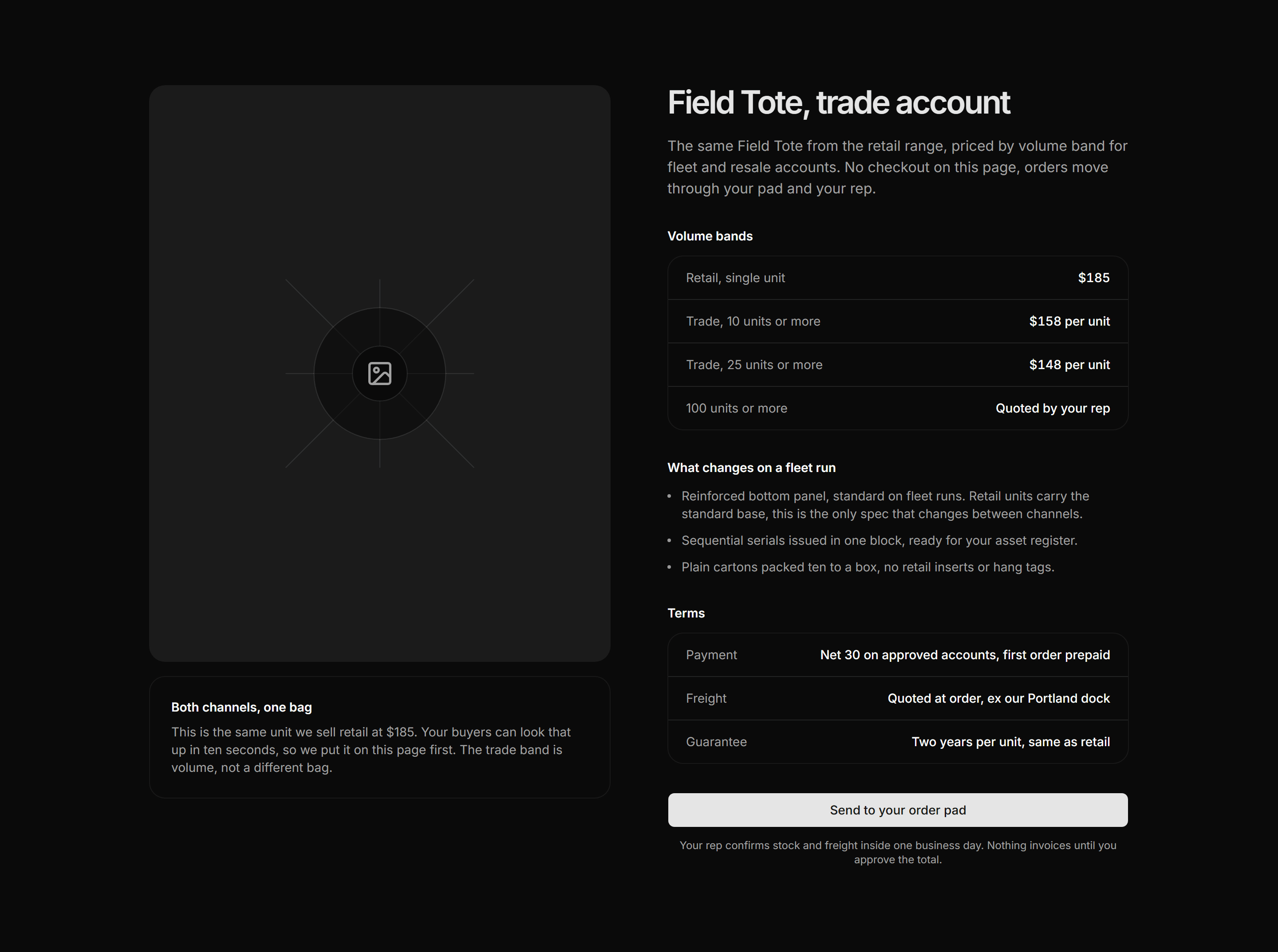Click the $158 per unit price

coord(1069,321)
